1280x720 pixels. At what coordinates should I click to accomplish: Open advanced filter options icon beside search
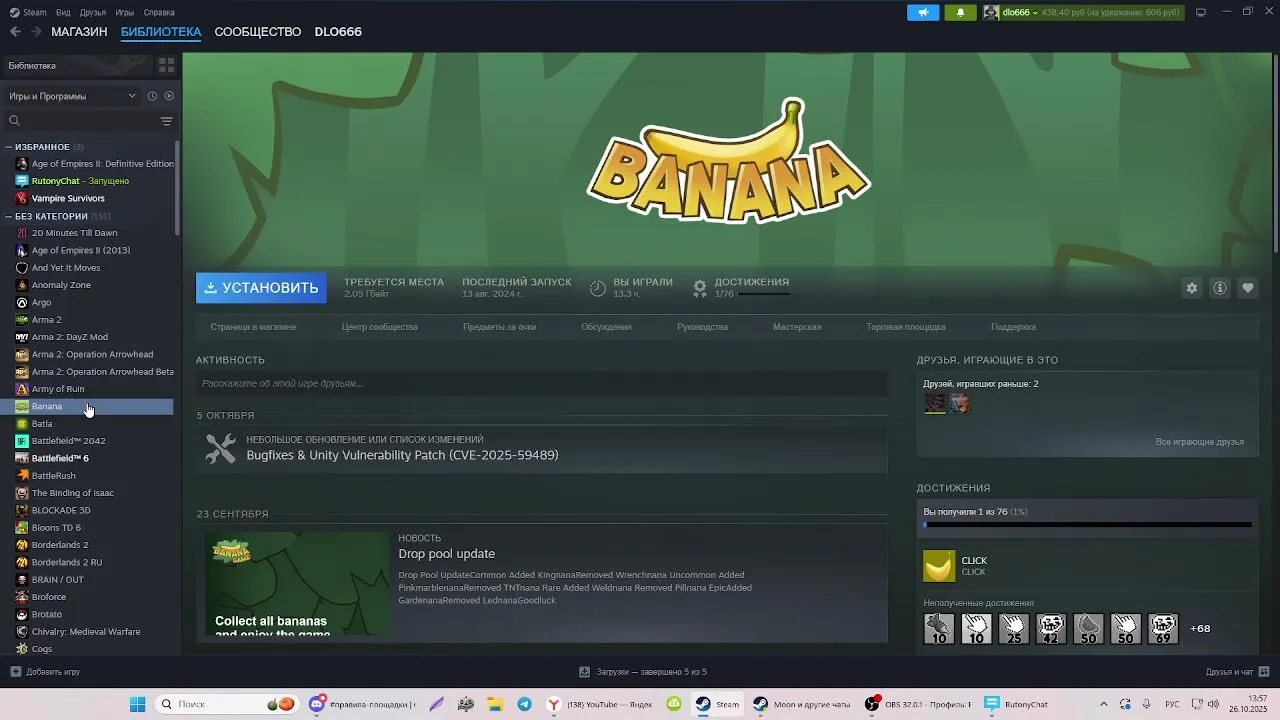[166, 121]
